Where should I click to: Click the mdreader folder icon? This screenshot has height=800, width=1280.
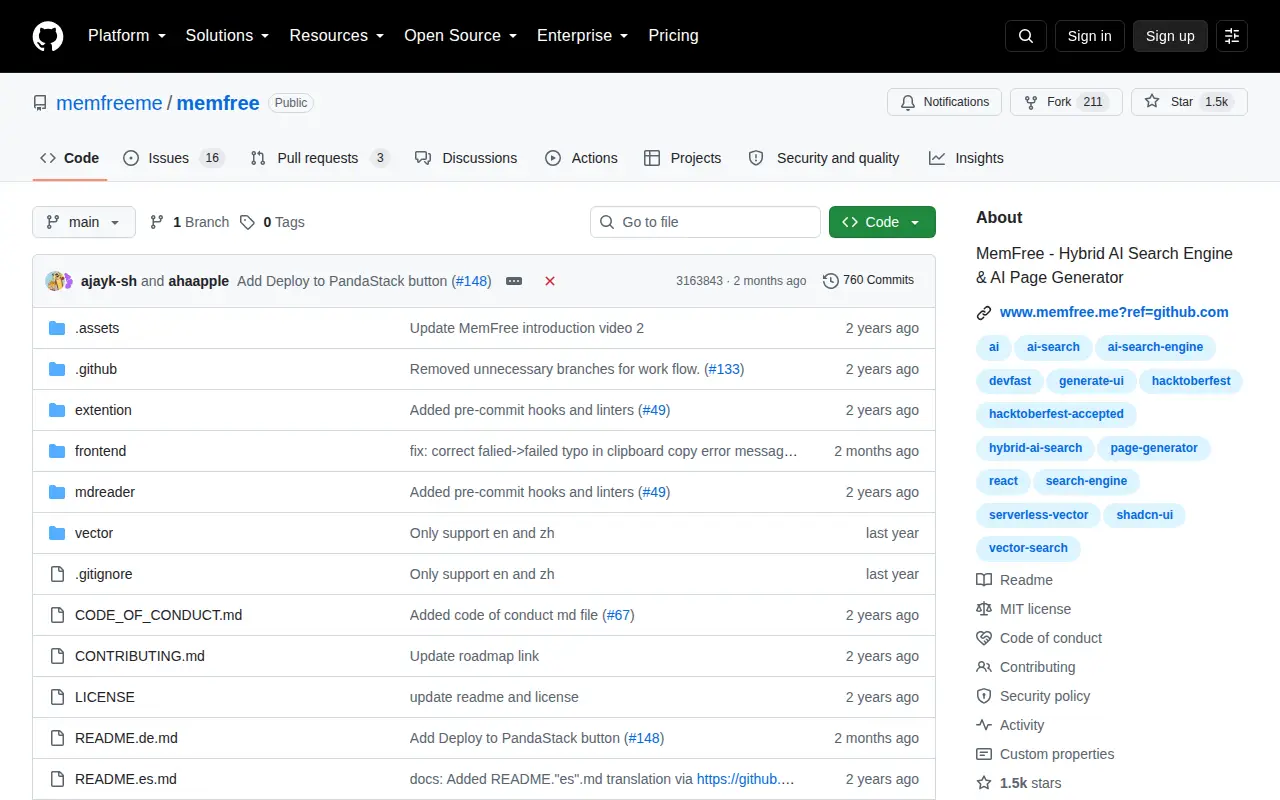[x=57, y=492]
